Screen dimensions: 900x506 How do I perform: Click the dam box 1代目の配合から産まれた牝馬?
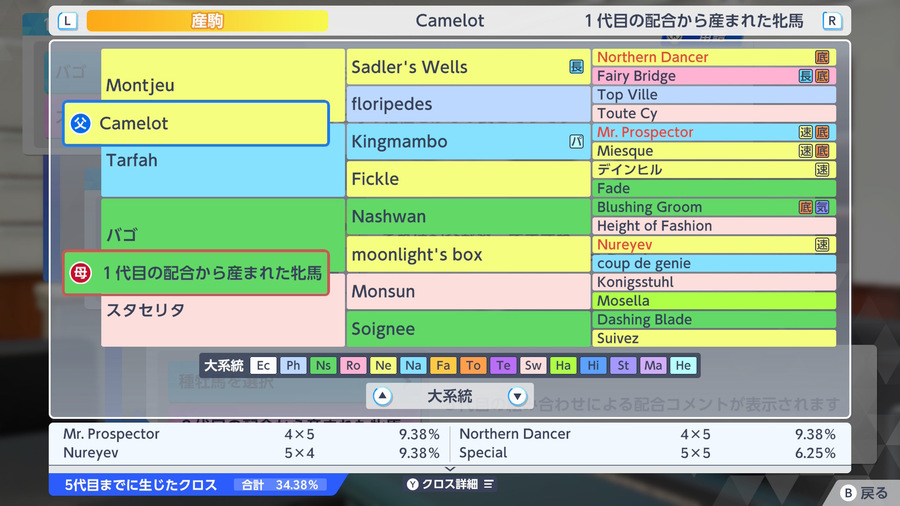pos(196,273)
